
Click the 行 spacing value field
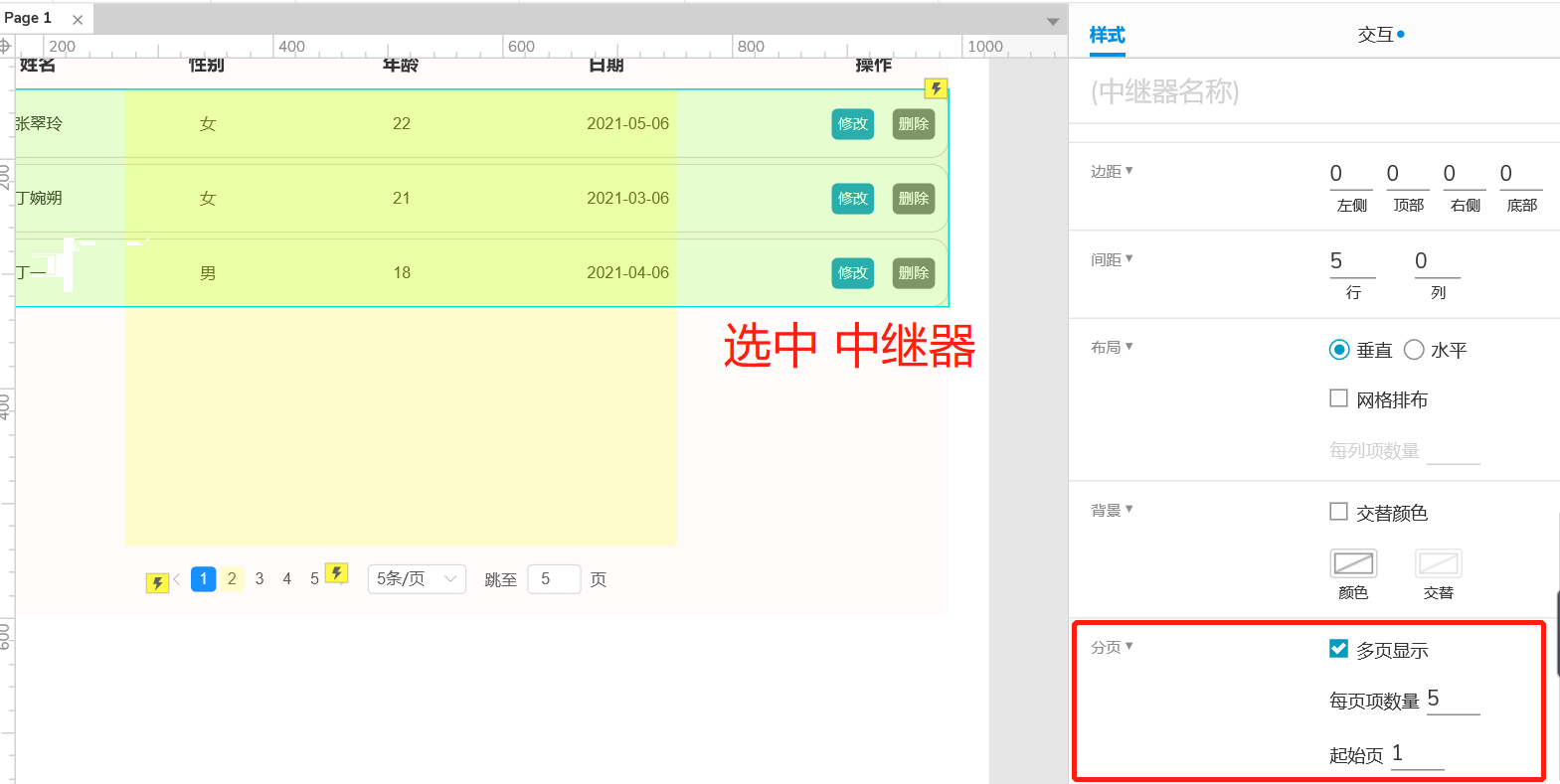(1352, 261)
